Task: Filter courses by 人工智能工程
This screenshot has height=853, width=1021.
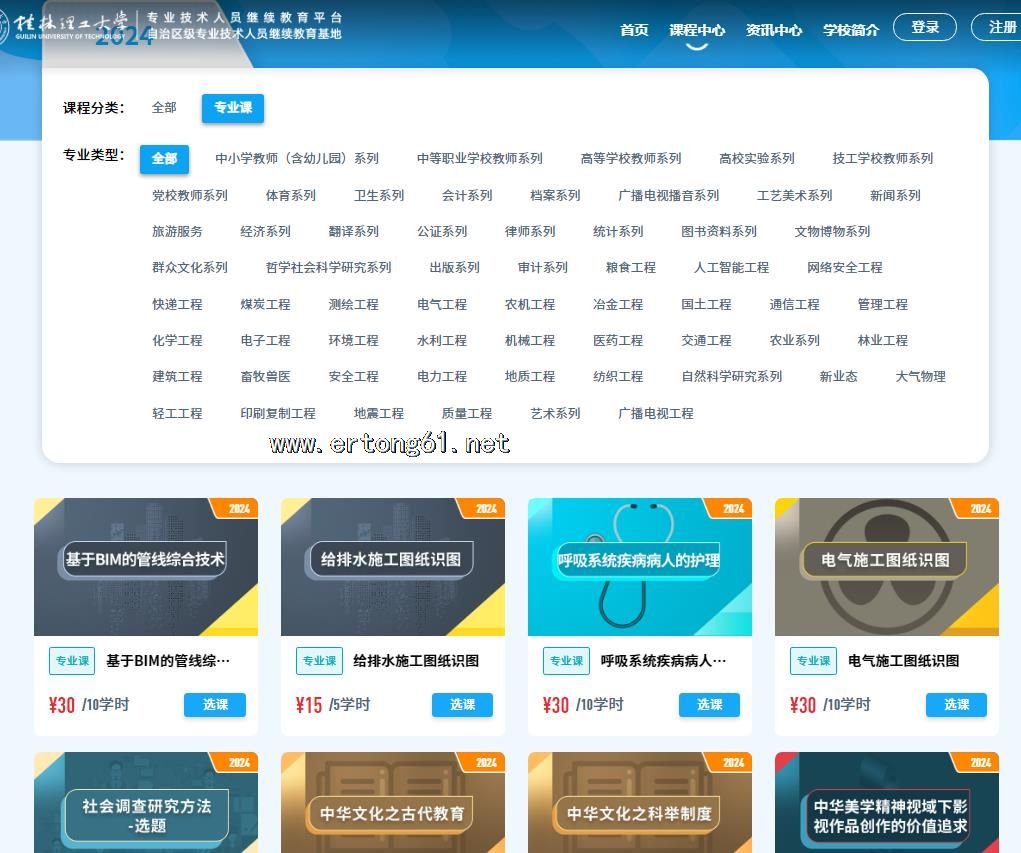Action: click(x=731, y=267)
